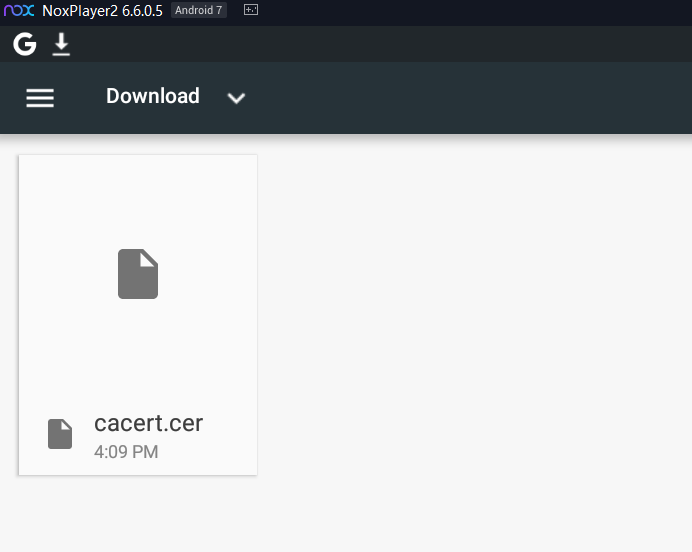Tap the download arrow status icon

(61, 44)
